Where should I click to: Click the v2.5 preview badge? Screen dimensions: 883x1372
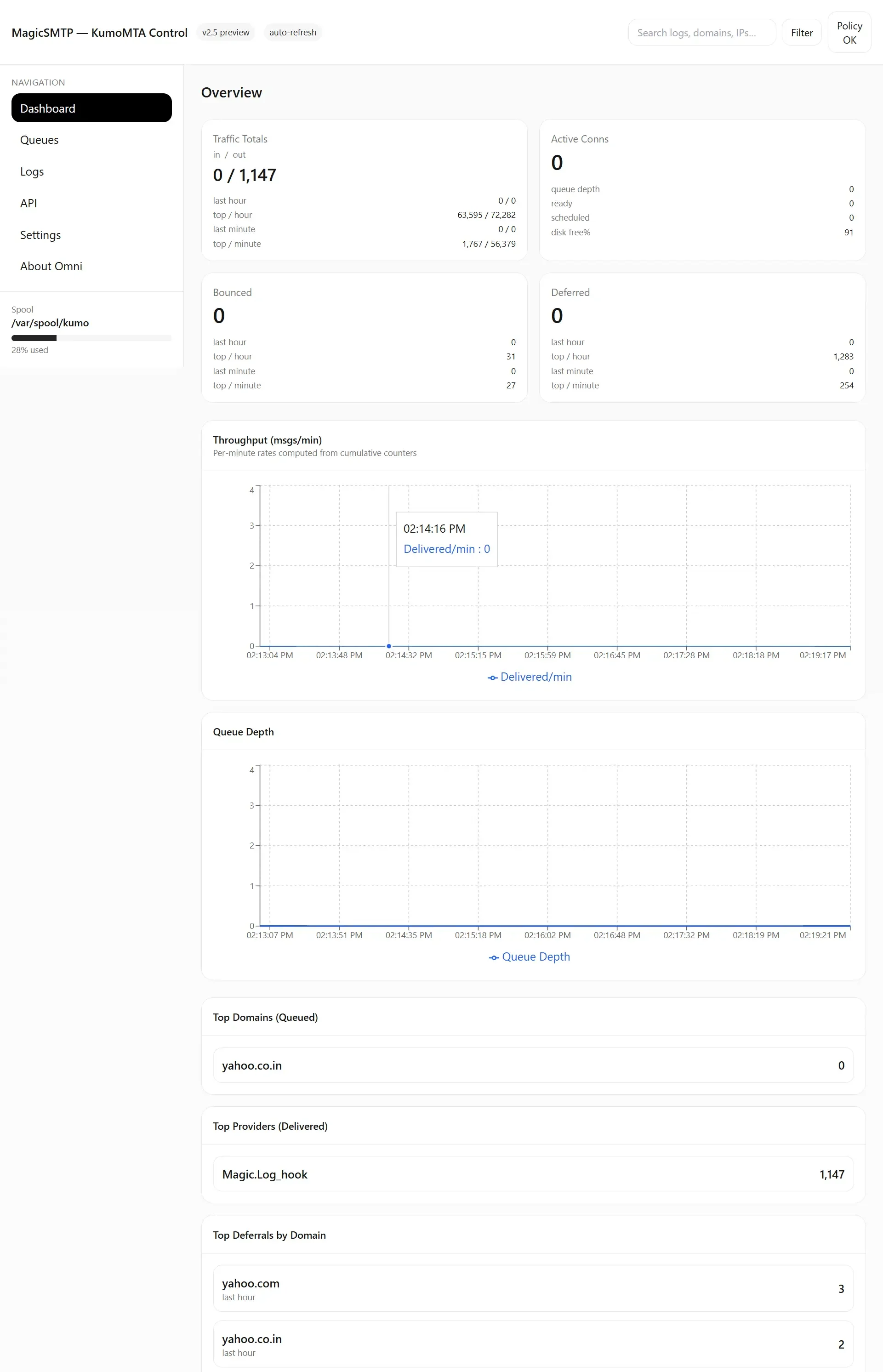click(225, 33)
